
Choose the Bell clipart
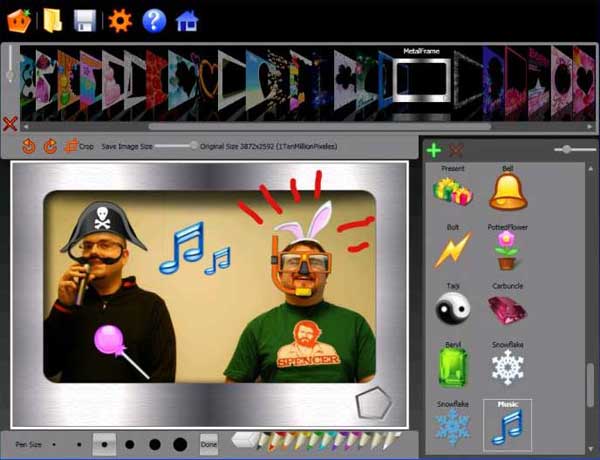[508, 191]
